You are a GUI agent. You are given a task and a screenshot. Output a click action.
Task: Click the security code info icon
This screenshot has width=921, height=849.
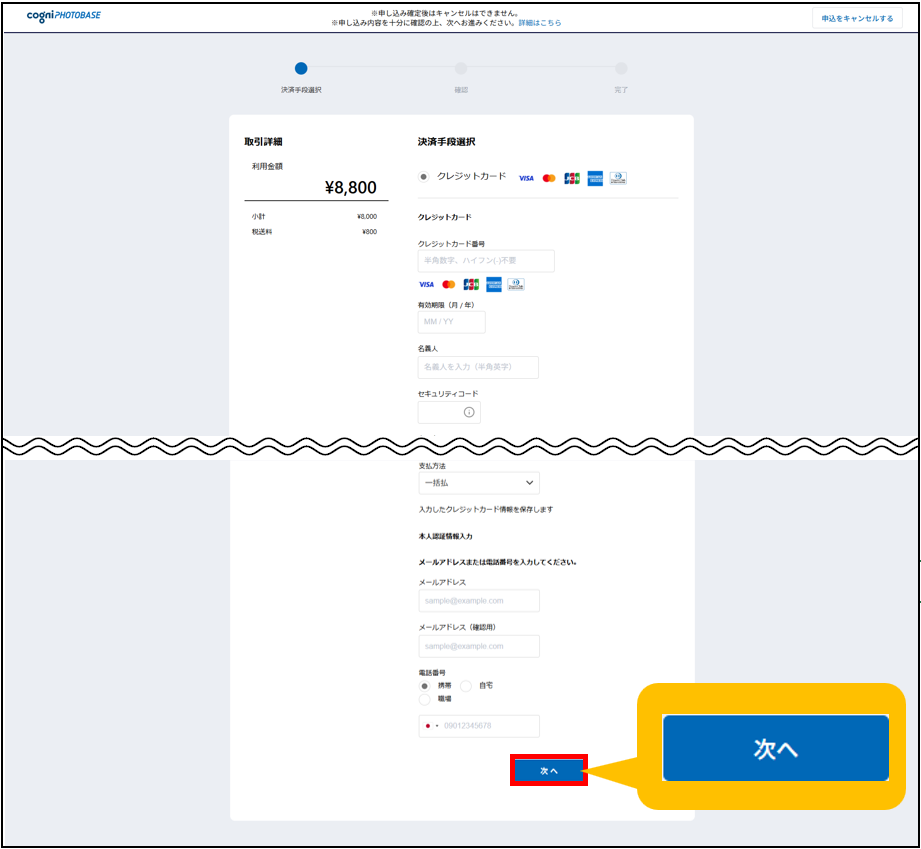[x=469, y=412]
